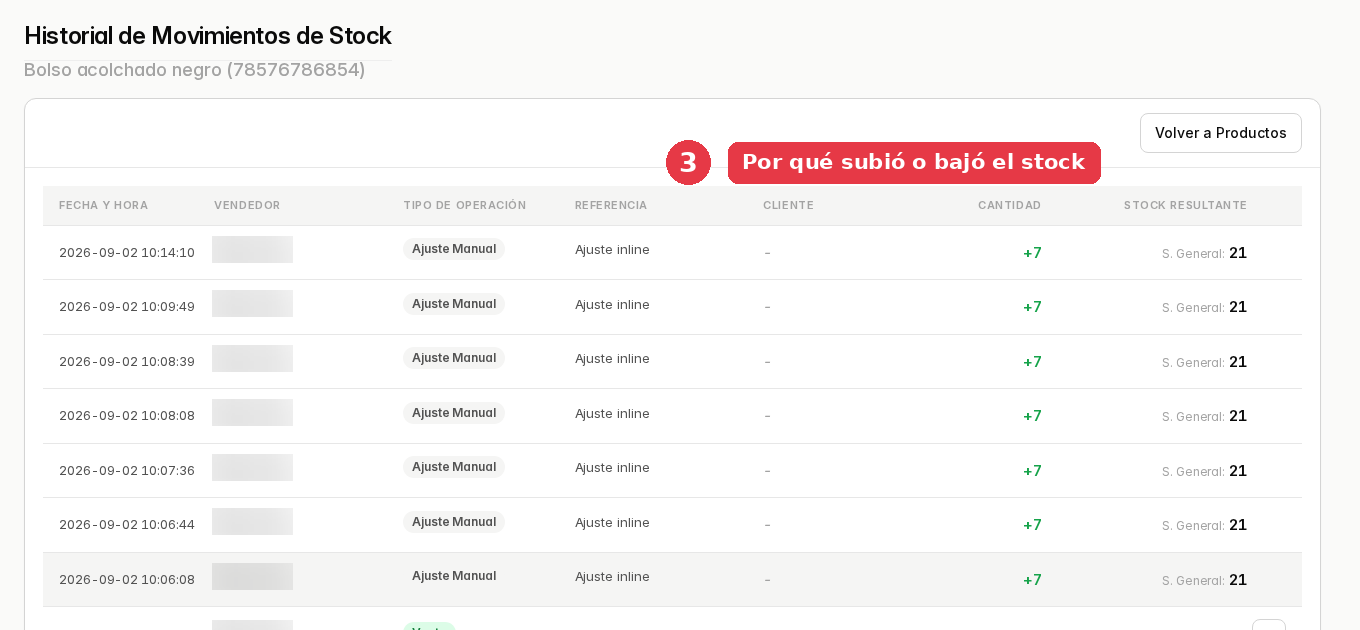
Task: Click the TIPO DE OPERACIÓN column header
Action: point(465,205)
